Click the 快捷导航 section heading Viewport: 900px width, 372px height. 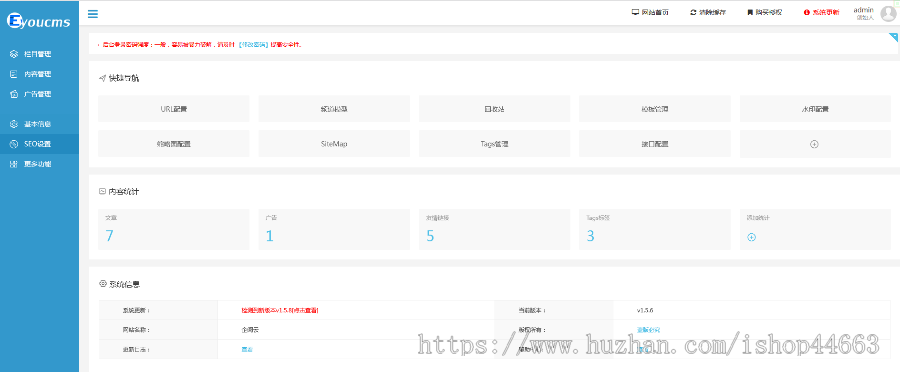tap(123, 78)
